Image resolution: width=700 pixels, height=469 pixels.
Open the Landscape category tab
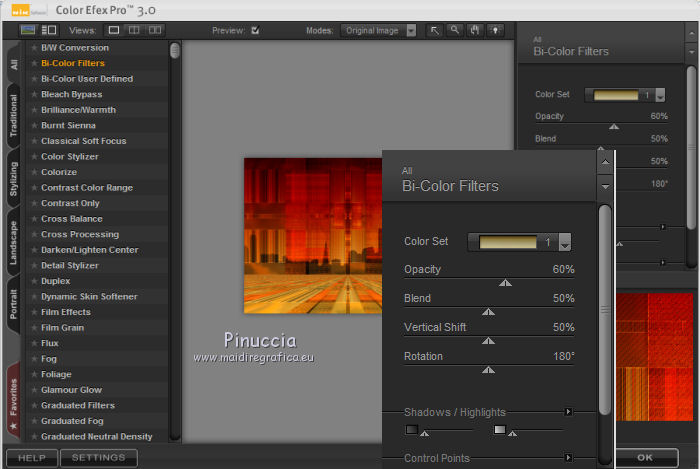tap(13, 242)
